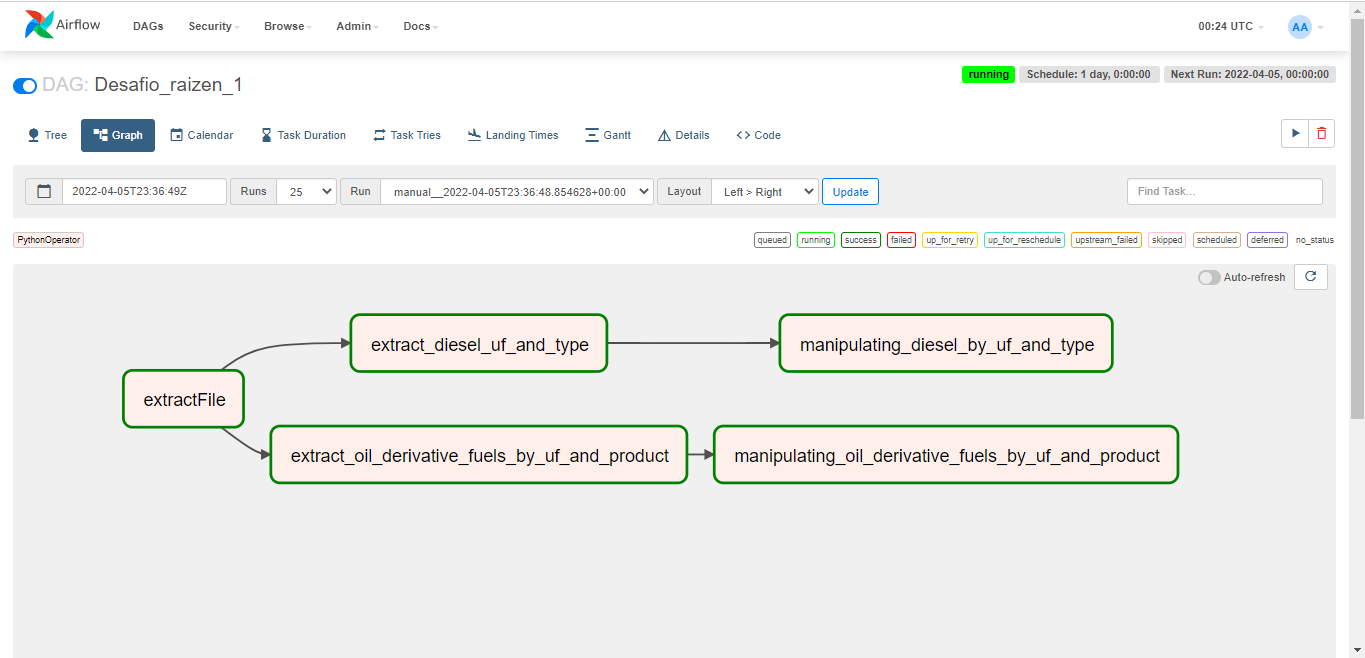This screenshot has width=1365, height=658.
Task: Click the queued status legend
Action: (772, 240)
